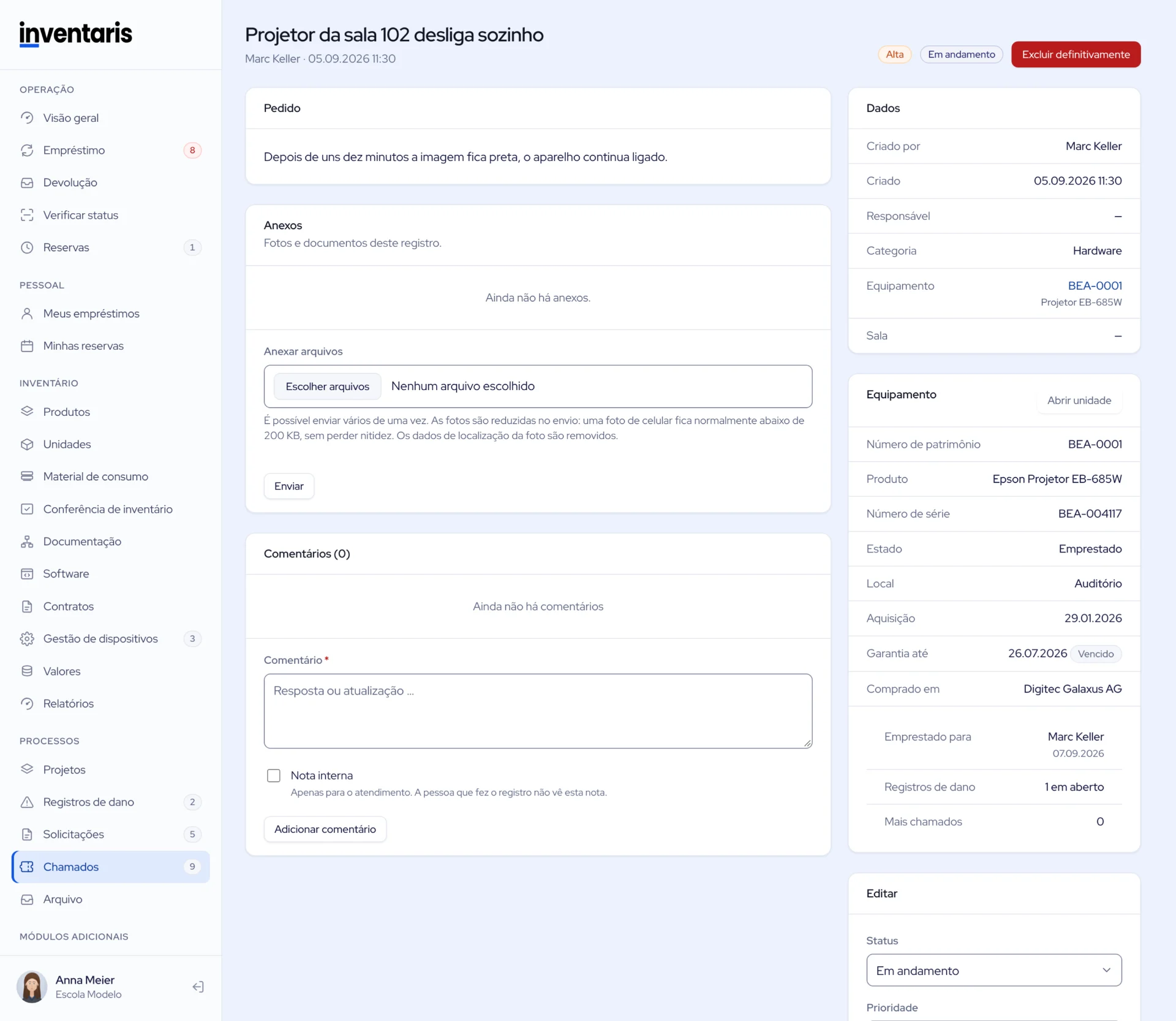Click the Adicionar comentário button

click(x=325, y=829)
